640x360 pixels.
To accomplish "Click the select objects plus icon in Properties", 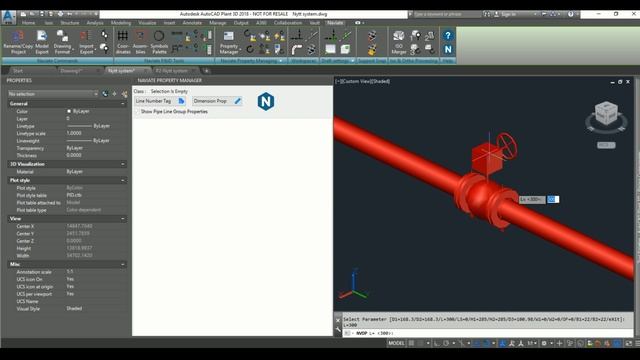I will point(115,94).
